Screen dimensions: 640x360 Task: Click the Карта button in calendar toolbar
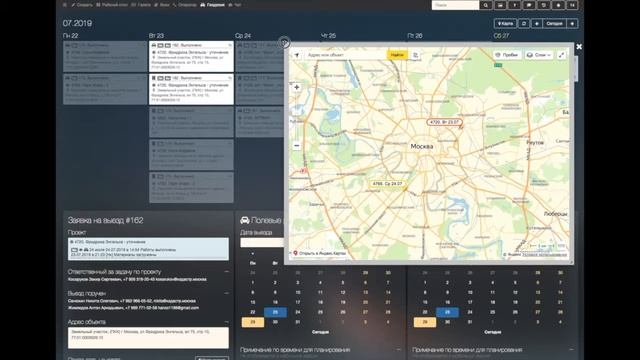coord(505,24)
